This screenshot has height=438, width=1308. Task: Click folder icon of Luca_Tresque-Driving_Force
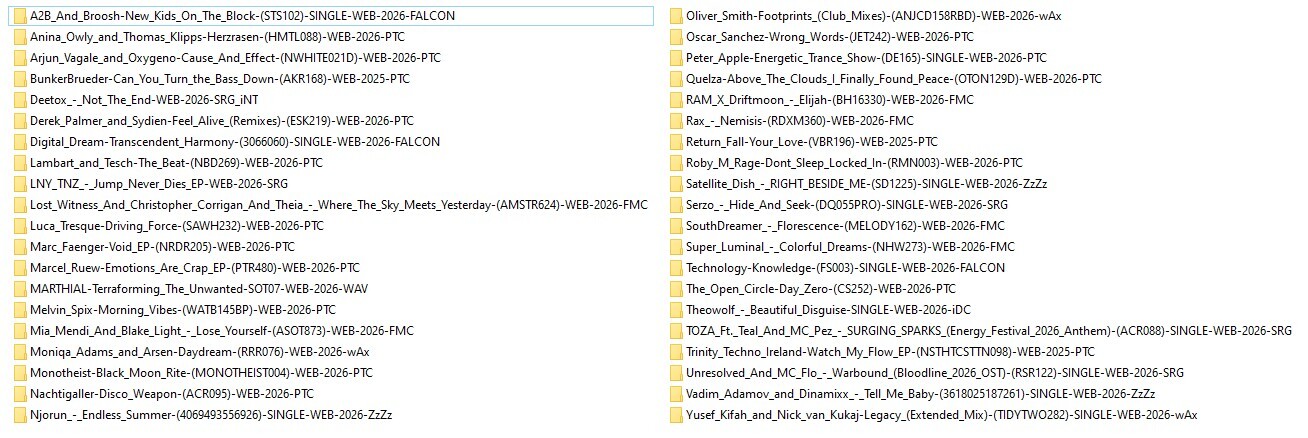tap(20, 226)
